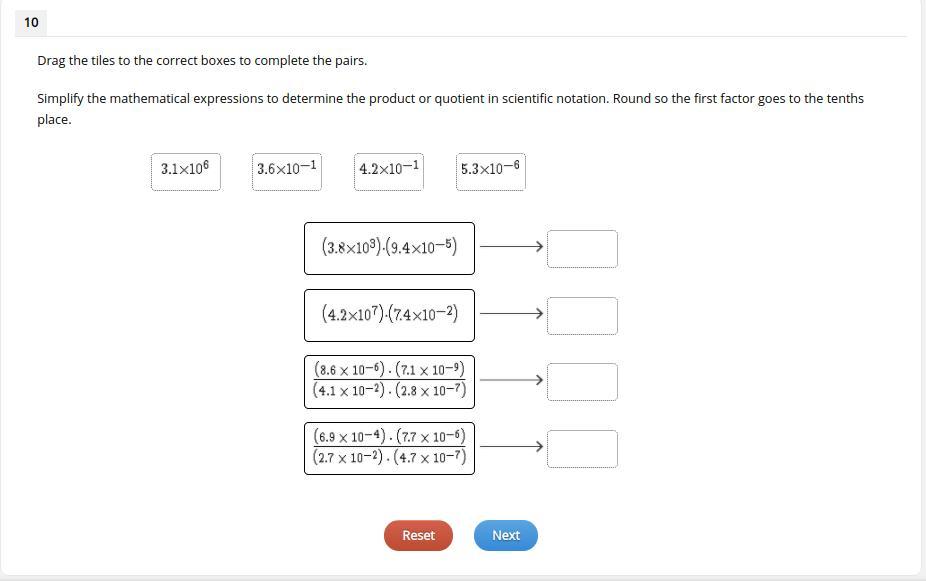This screenshot has height=581, width=926.
Task: Click arrow after 6.9×10^-4 fraction
Action: [x=511, y=446]
